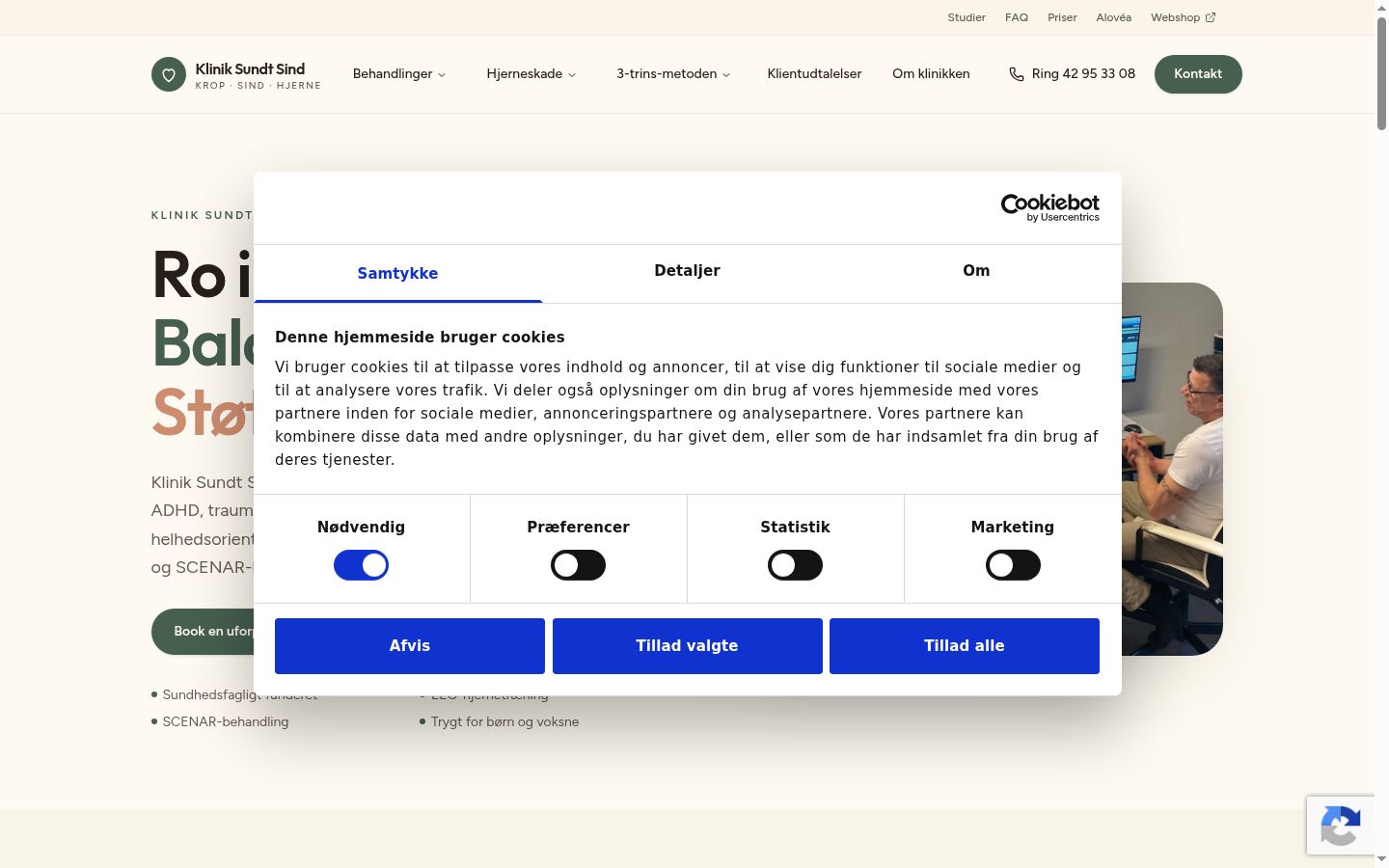
Task: Click the 'Denne hjemmeside bruger cookies' heading
Action: 420,338
